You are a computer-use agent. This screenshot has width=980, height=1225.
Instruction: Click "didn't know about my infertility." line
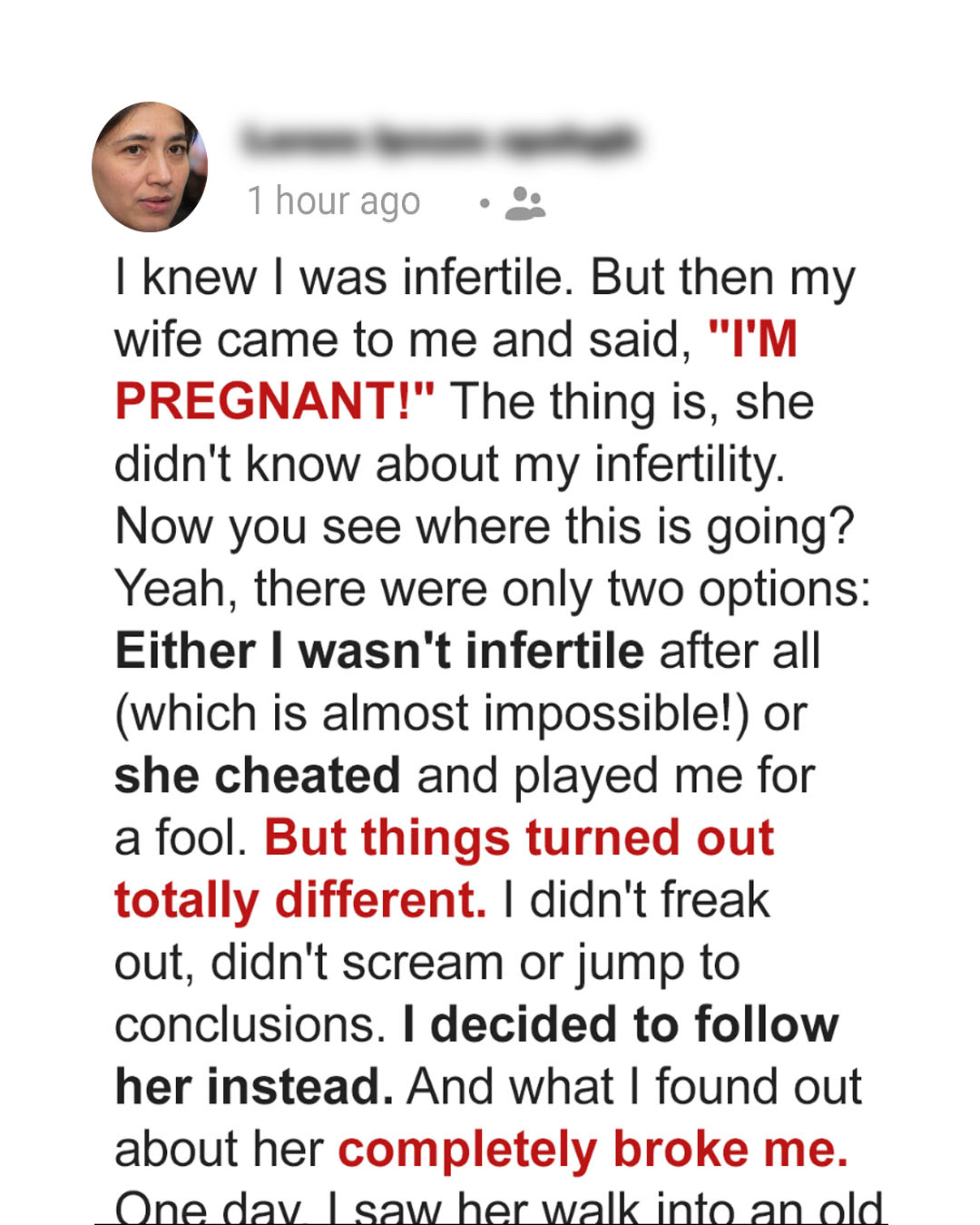coord(449,465)
